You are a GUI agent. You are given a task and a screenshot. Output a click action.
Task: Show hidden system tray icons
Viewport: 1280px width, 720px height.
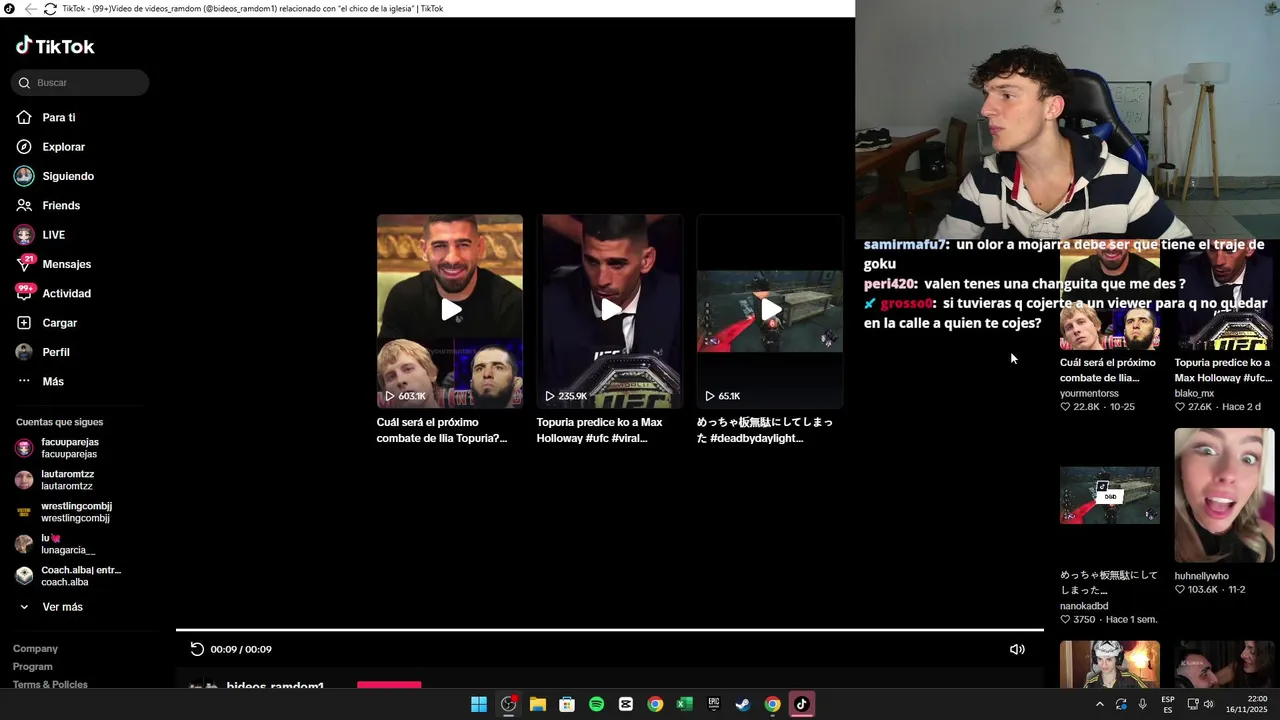click(1100, 704)
